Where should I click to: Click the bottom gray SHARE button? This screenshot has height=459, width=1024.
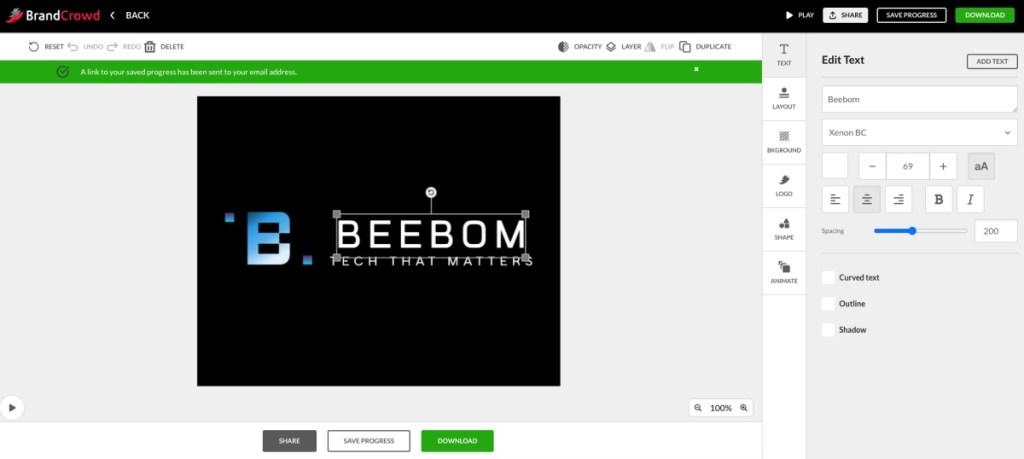pyautogui.click(x=289, y=441)
